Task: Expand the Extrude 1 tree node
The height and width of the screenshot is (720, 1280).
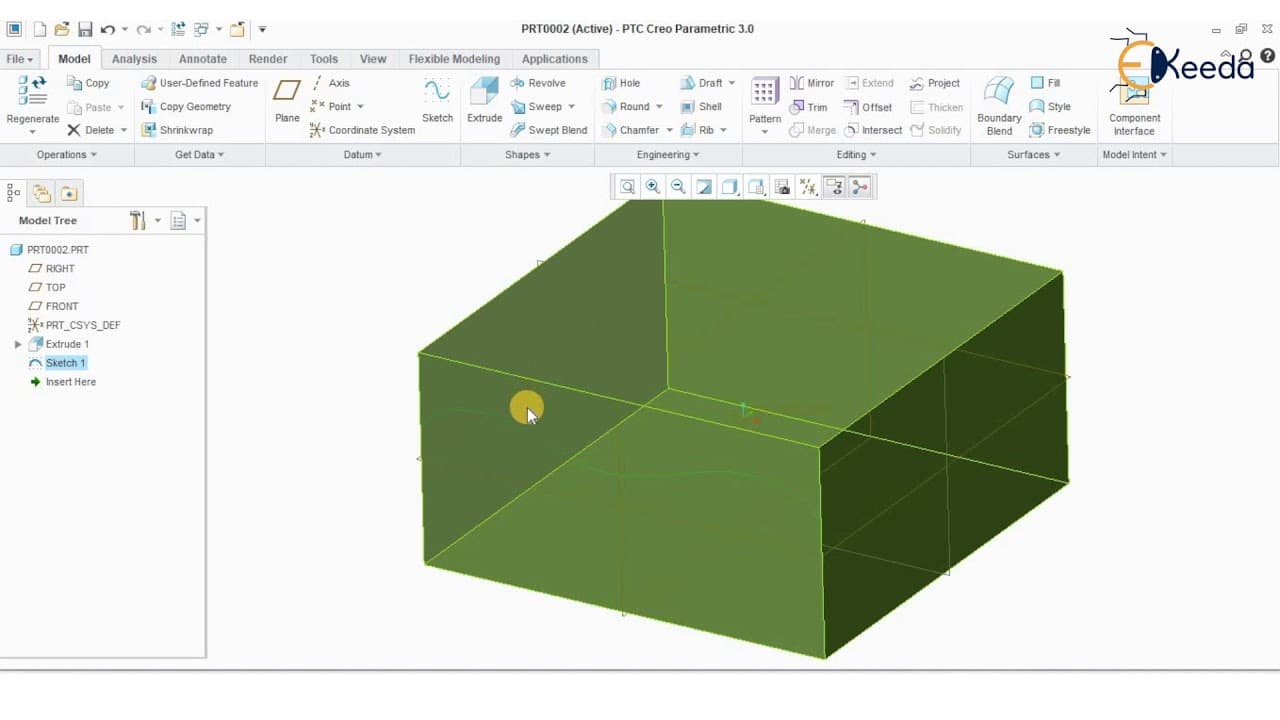Action: (x=18, y=344)
